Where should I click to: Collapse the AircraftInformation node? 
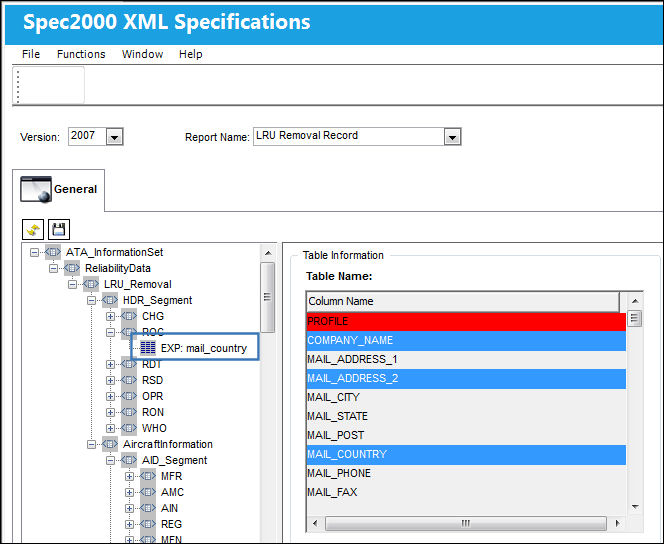pyautogui.click(x=91, y=445)
